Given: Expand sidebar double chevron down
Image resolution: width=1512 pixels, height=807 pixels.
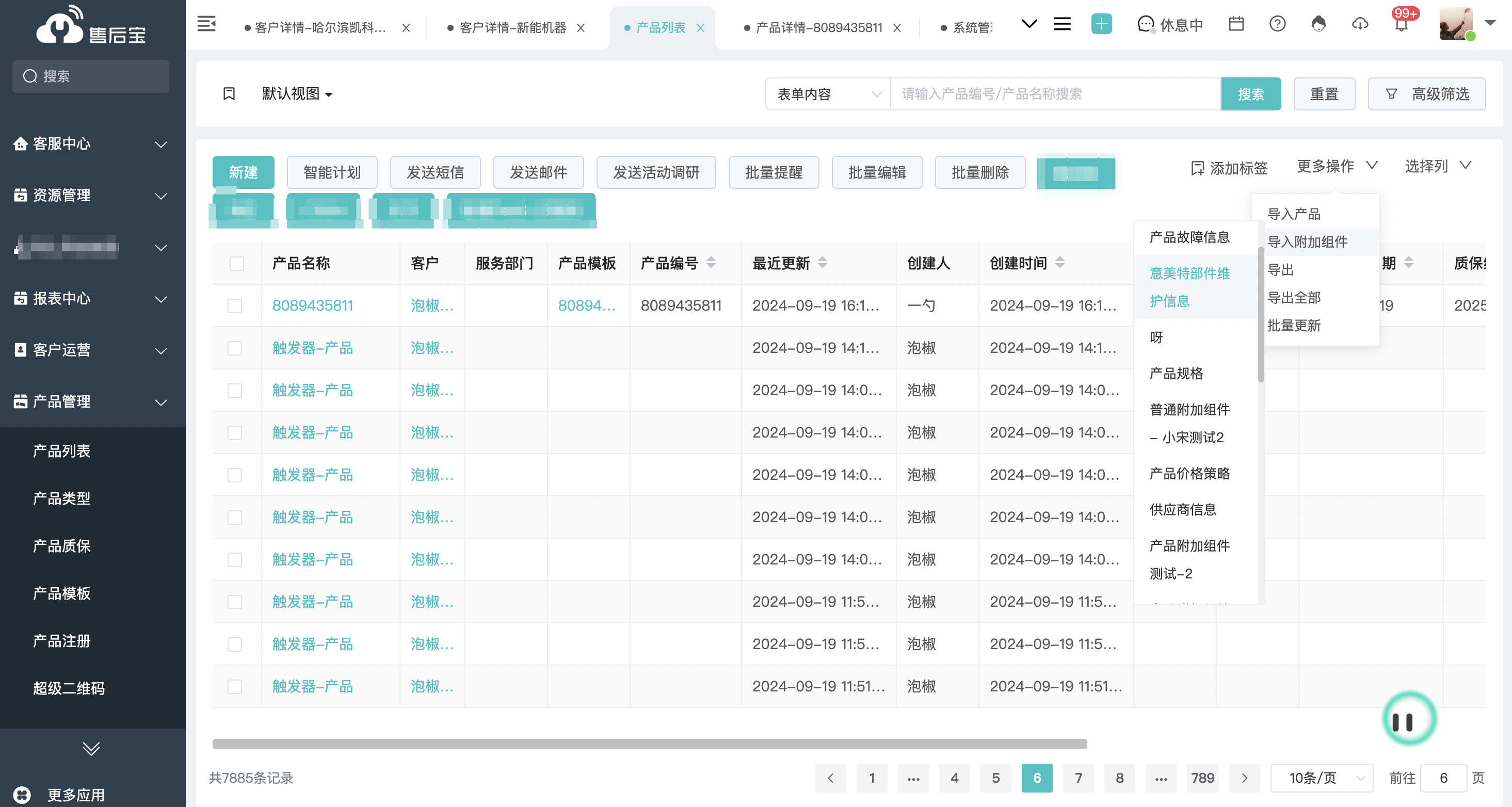Looking at the screenshot, I should pyautogui.click(x=91, y=748).
